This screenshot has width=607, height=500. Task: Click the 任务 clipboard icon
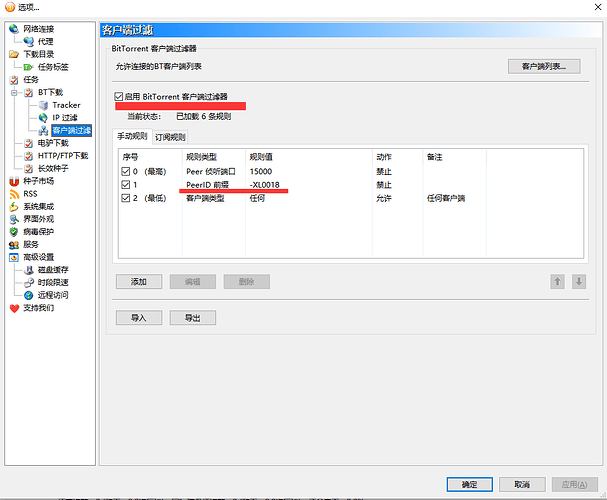[x=14, y=80]
